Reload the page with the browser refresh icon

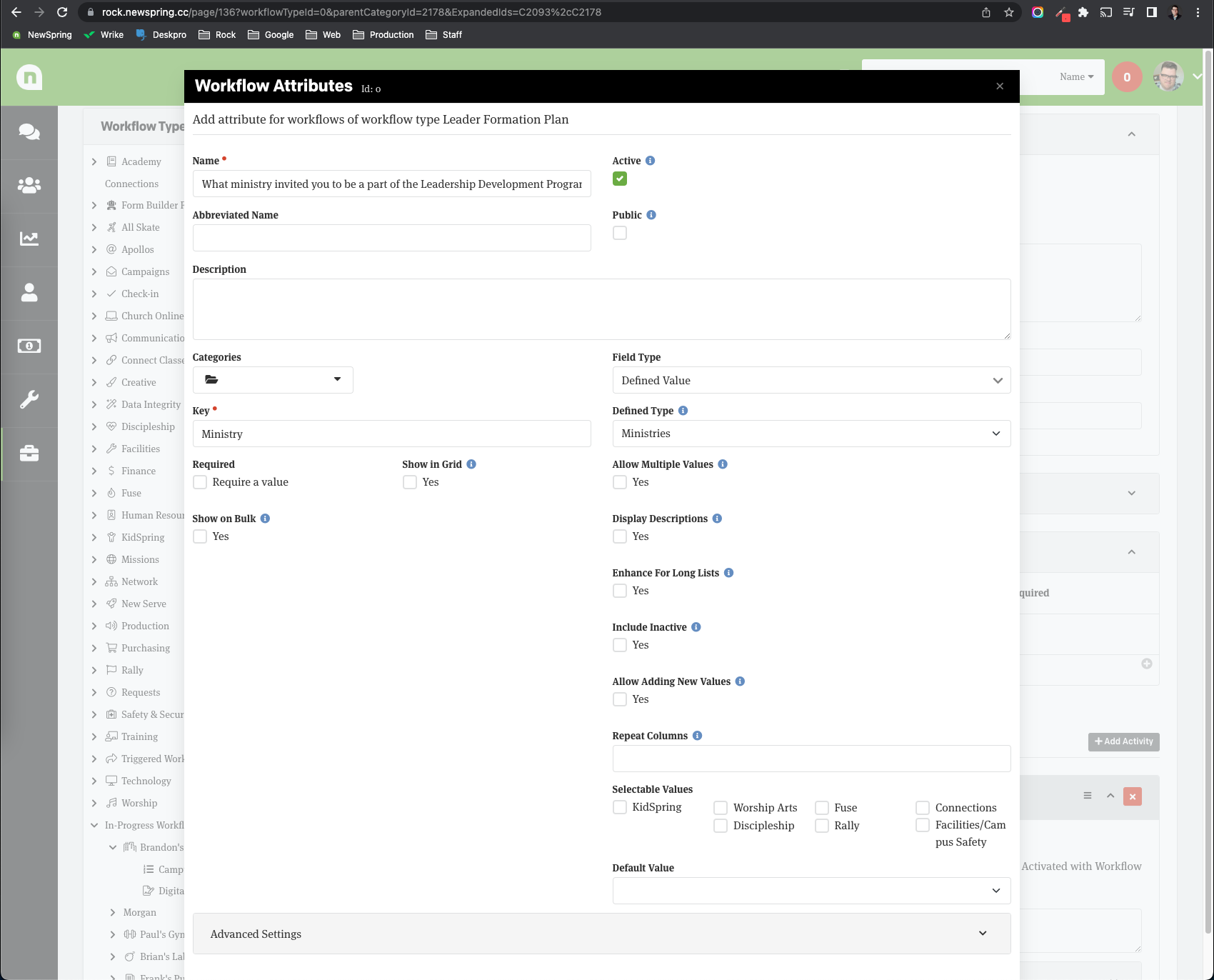click(x=62, y=12)
